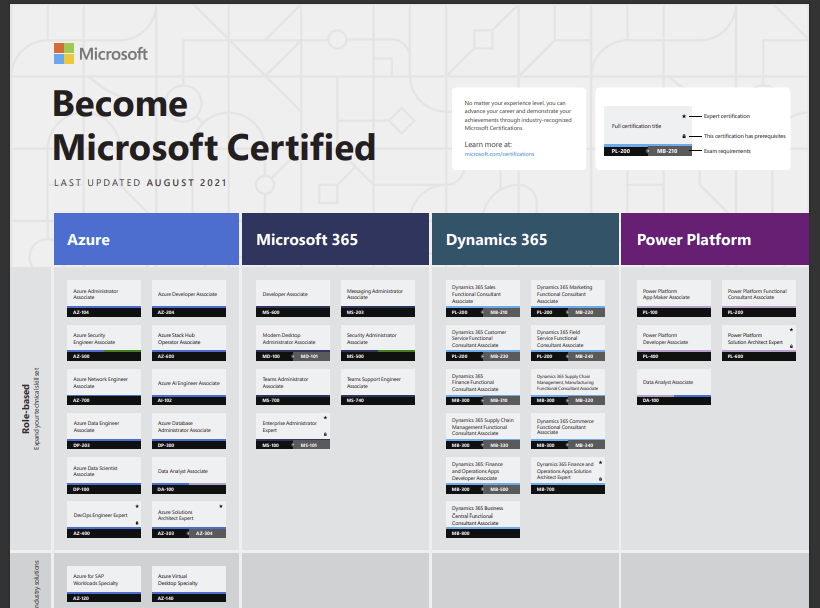
Task: Open Azure Virtual Desktop Specialty card
Action: click(189, 584)
